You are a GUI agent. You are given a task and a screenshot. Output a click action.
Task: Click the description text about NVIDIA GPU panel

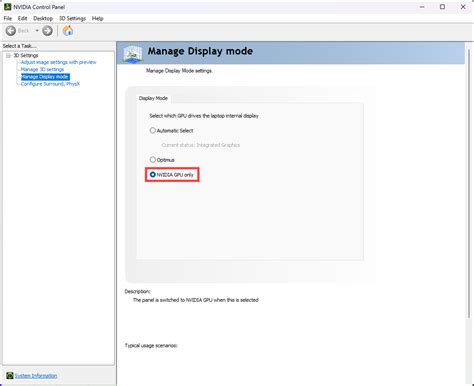[x=196, y=300]
